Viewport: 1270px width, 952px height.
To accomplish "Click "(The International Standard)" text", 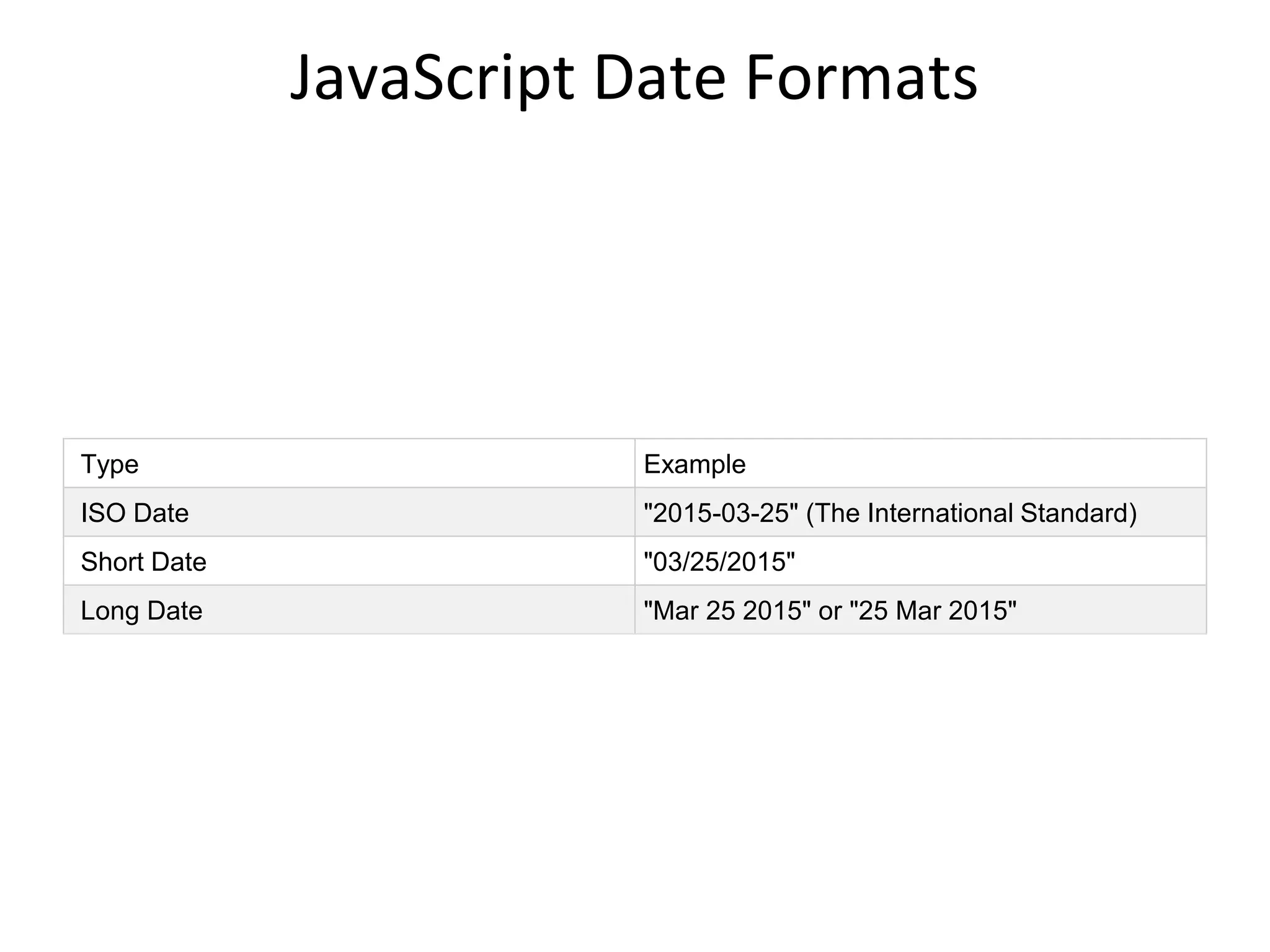I will pos(971,513).
